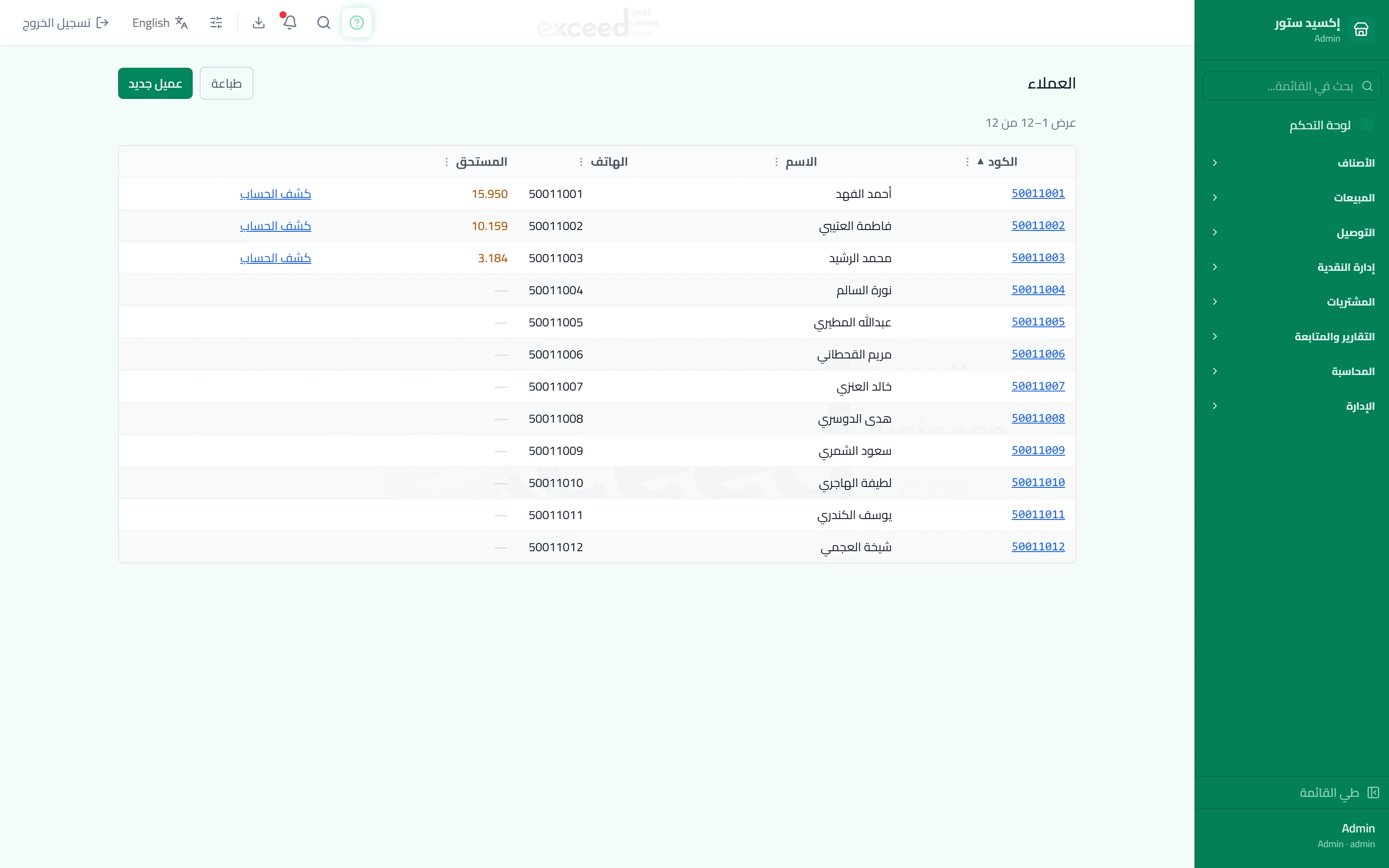Click the due amount 15.950
Viewport: 1389px width, 868px height.
[490, 194]
